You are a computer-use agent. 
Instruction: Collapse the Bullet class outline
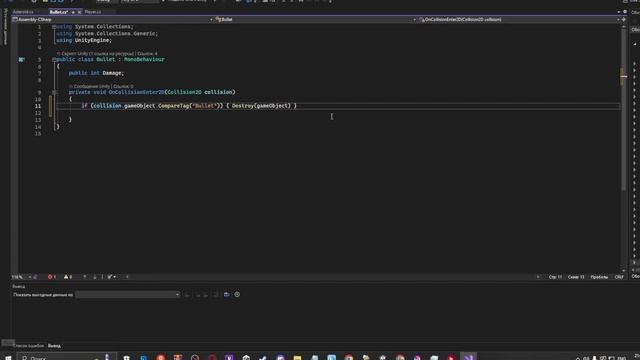click(54, 60)
